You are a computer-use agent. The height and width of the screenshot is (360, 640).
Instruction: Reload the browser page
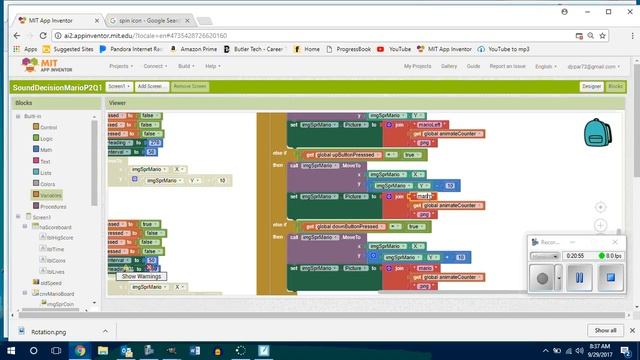point(43,36)
